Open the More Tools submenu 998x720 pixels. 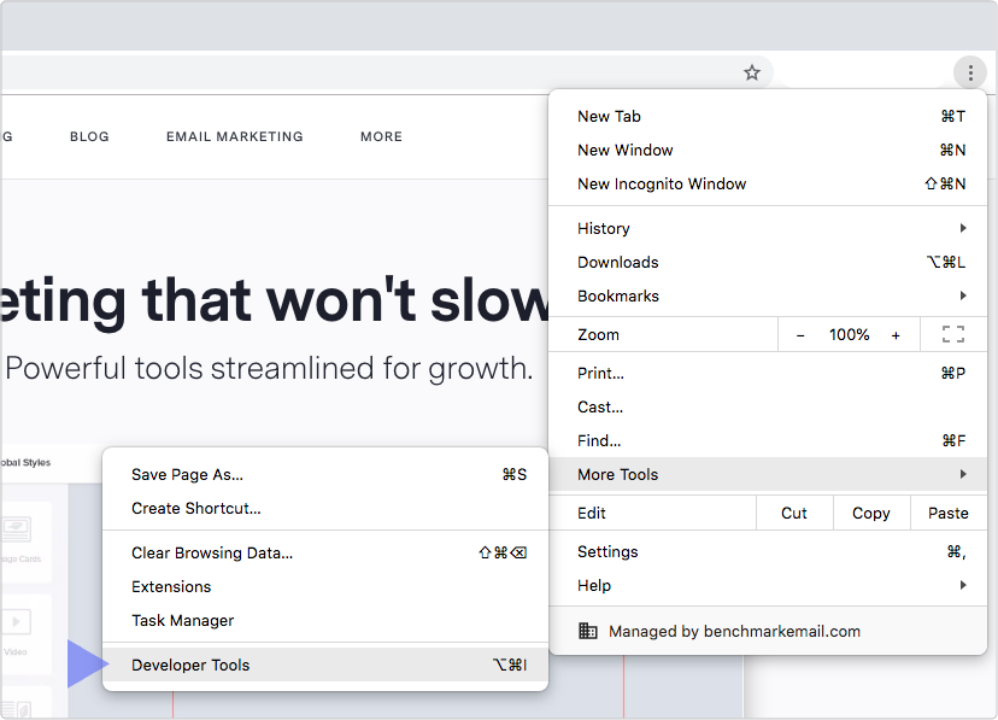point(768,474)
